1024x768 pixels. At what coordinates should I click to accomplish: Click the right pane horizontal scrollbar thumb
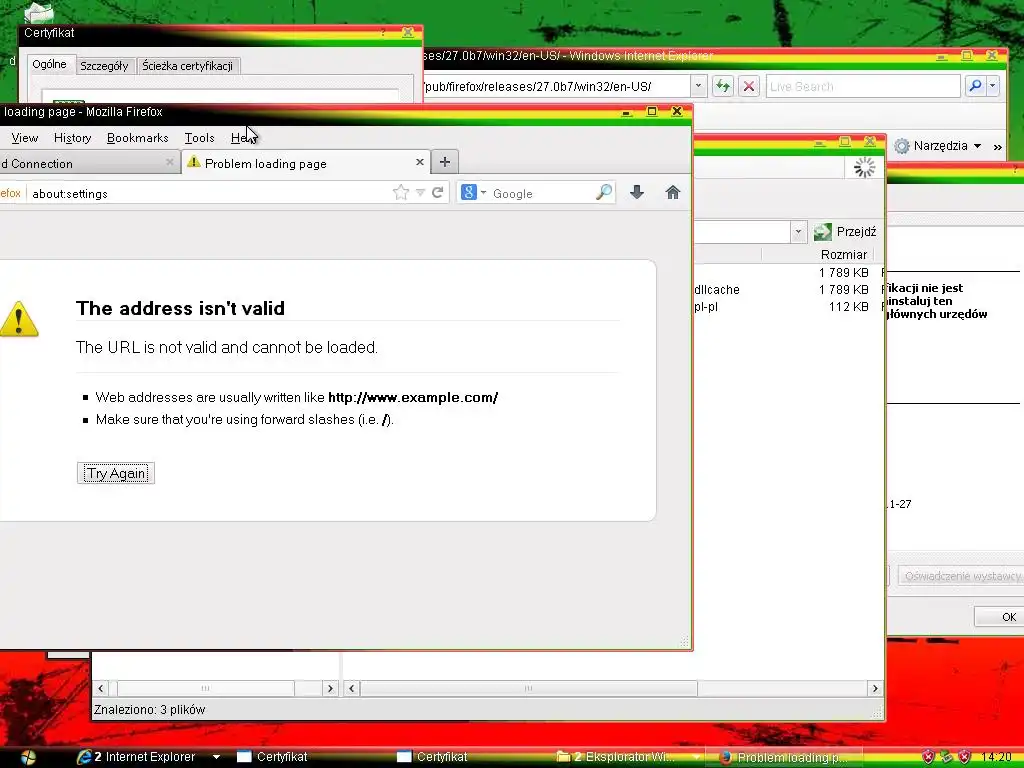click(x=529, y=688)
